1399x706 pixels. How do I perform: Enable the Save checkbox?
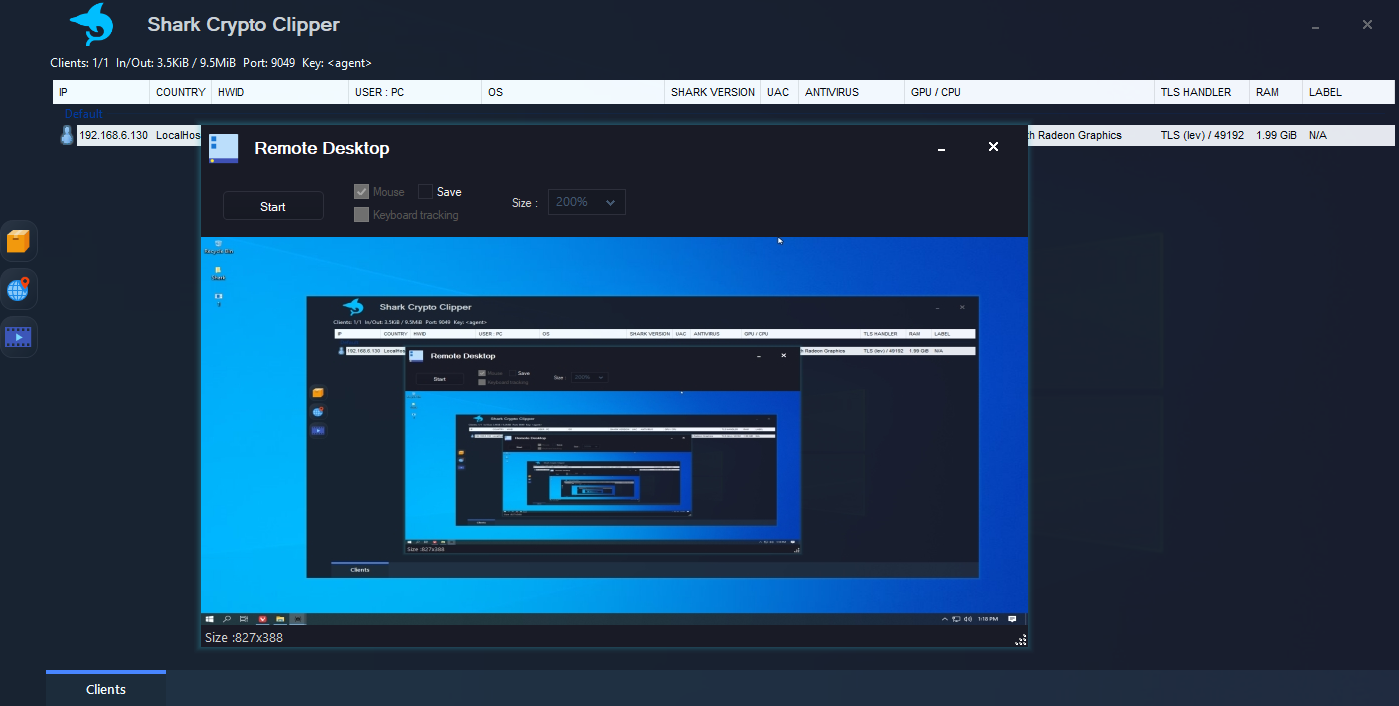(x=425, y=191)
